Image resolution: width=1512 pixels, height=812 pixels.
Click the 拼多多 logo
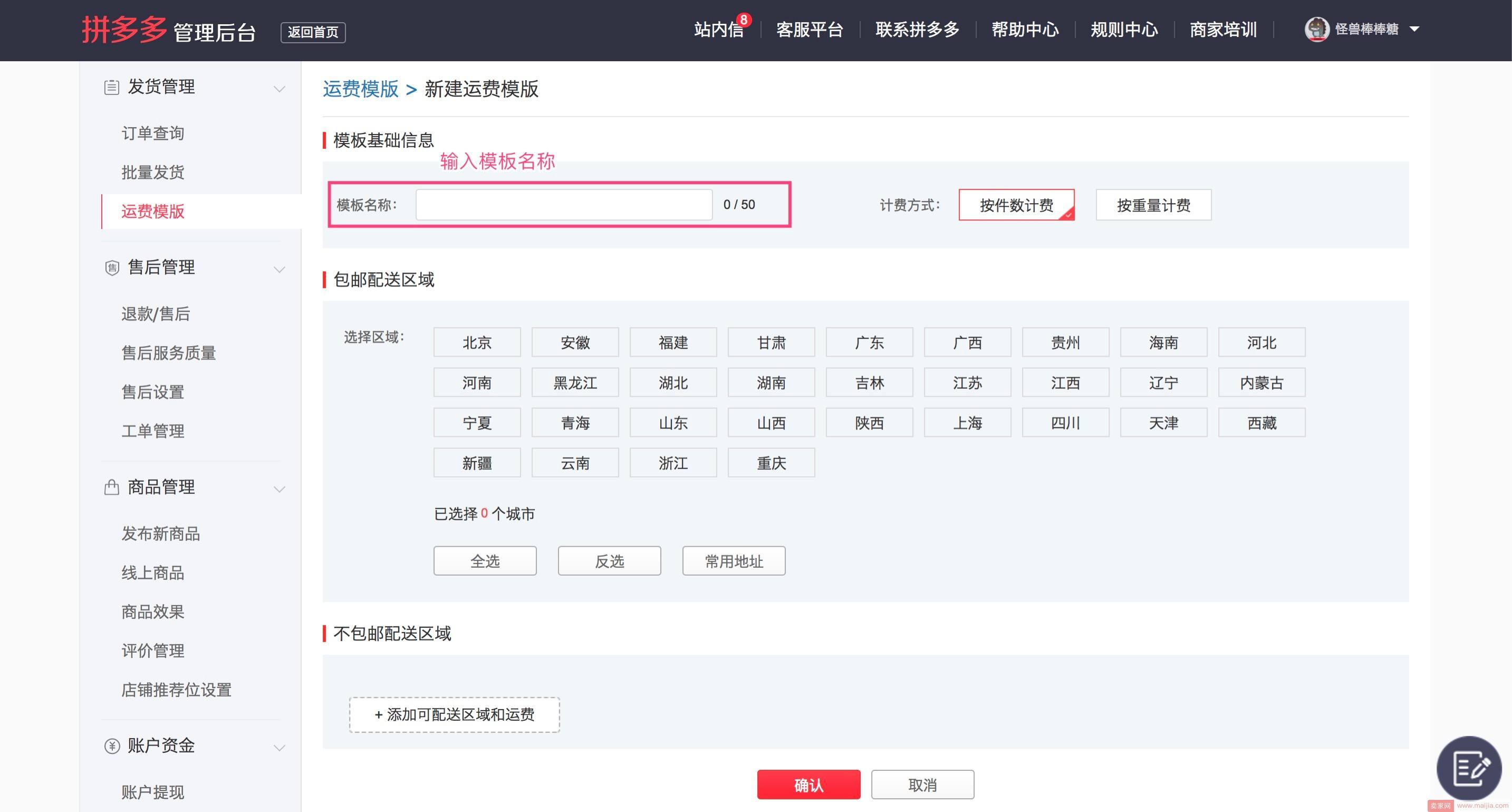124,30
